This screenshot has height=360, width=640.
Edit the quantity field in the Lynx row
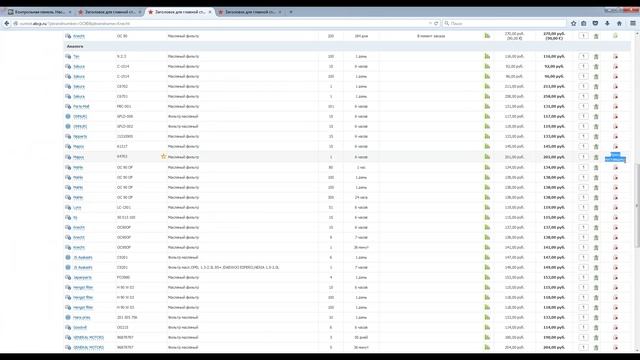click(584, 207)
